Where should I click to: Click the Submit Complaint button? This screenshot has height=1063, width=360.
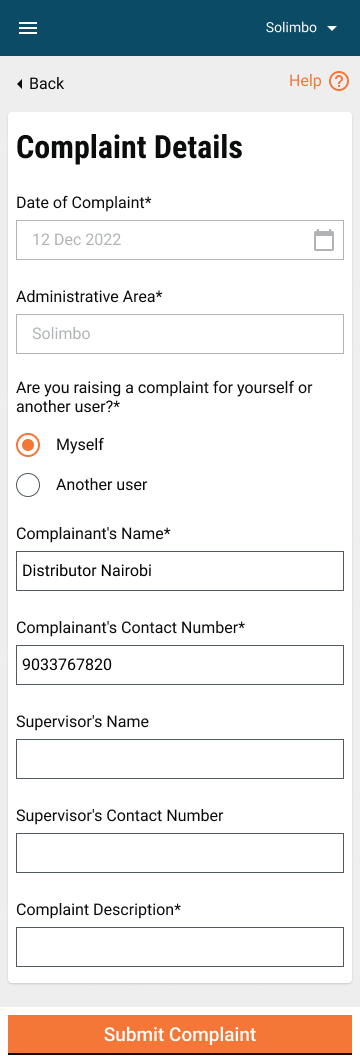coord(180,1035)
